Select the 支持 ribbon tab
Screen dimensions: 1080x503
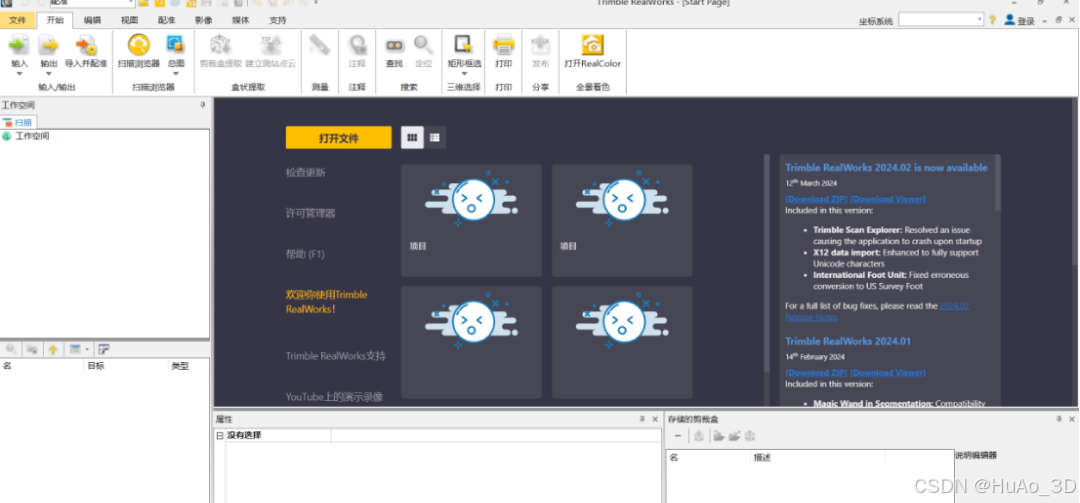pyautogui.click(x=278, y=20)
